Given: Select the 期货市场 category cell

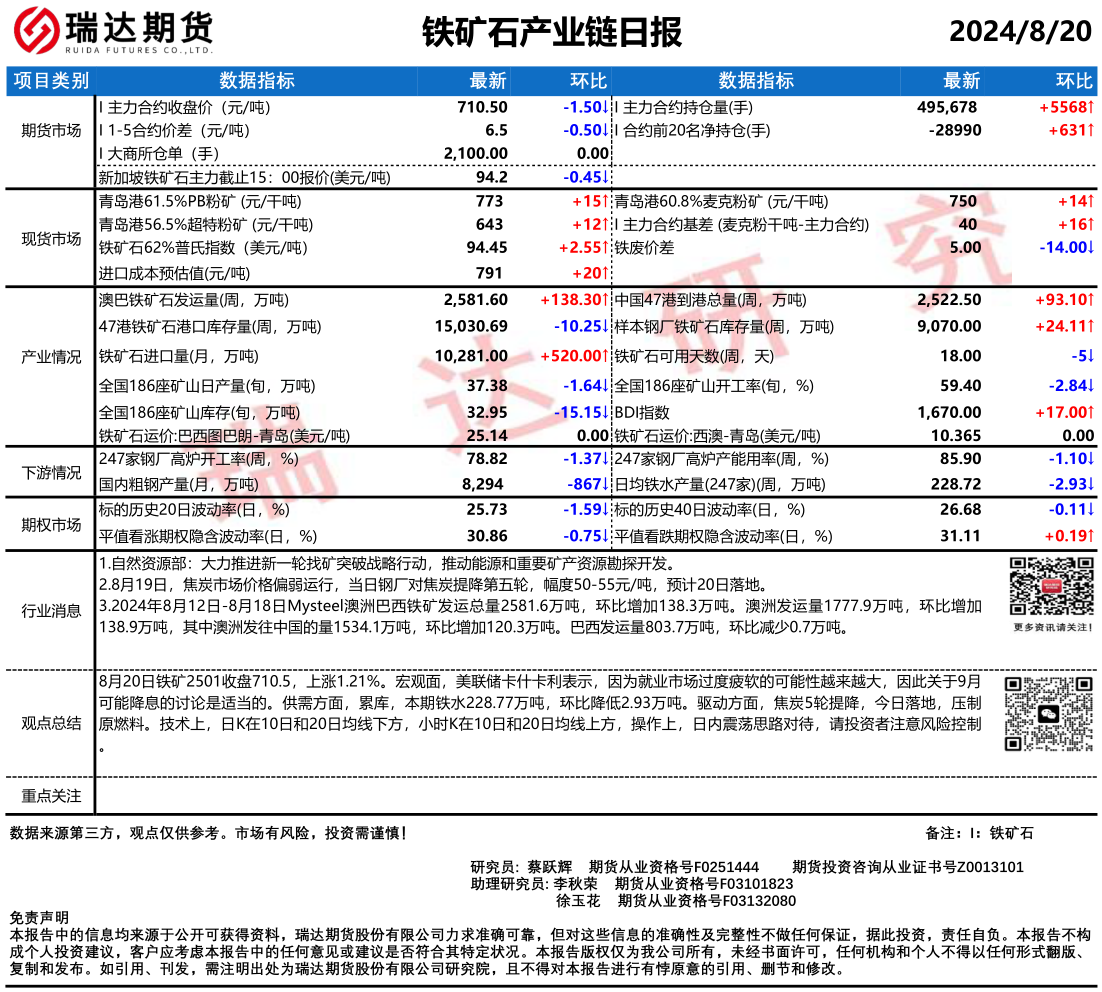Looking at the screenshot, I should (x=52, y=130).
